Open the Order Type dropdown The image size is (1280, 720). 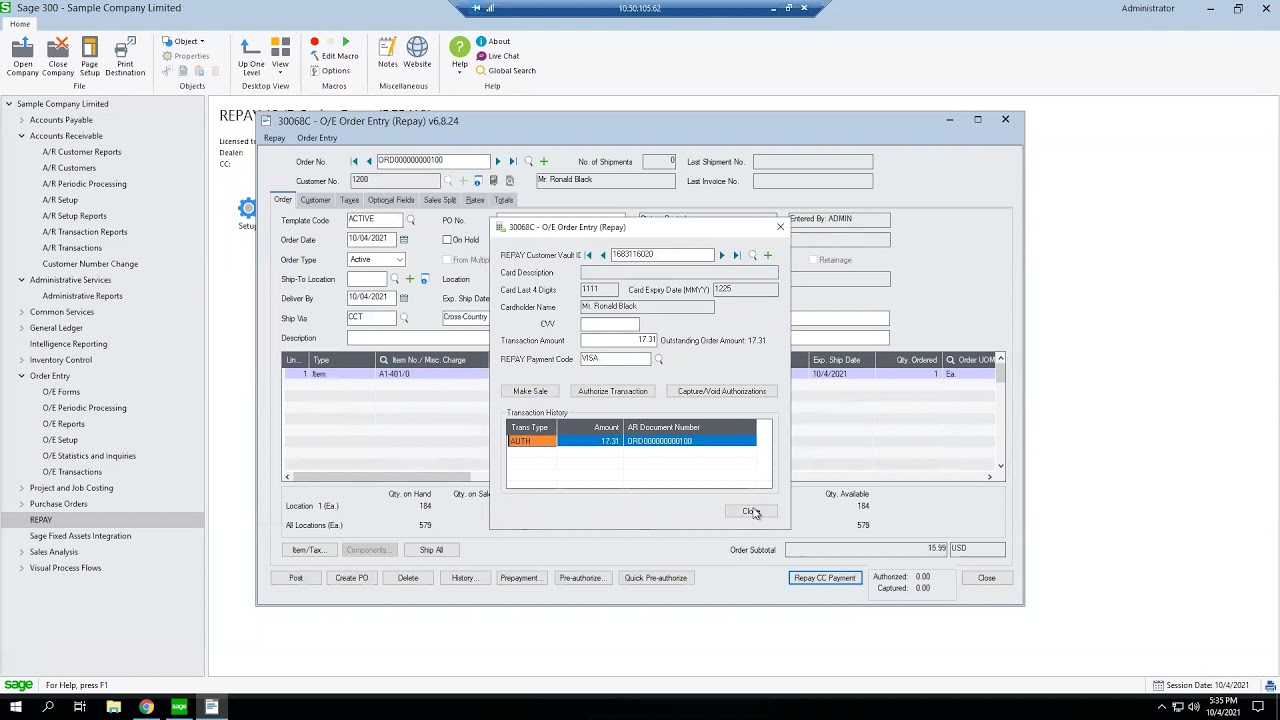[x=399, y=260]
